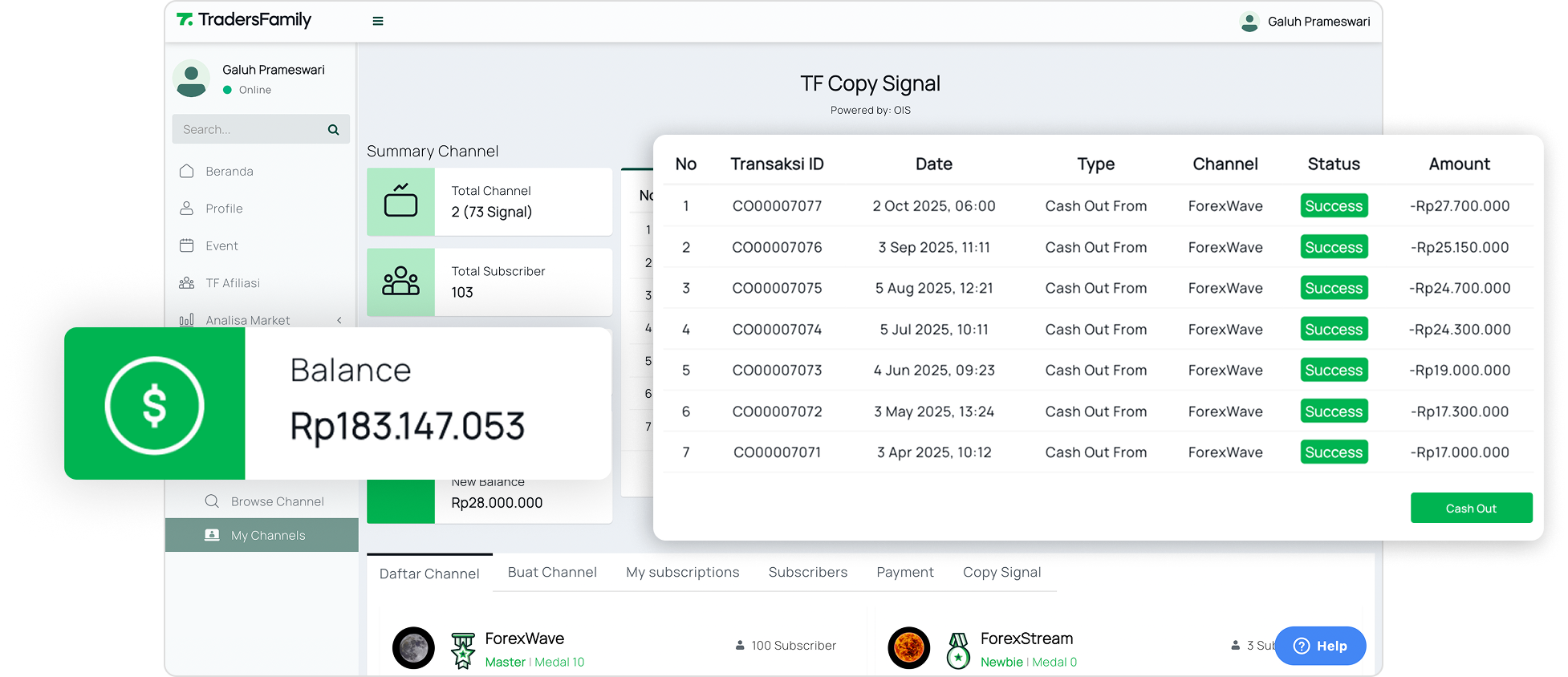
Task: Click transaction ID CO00007074
Action: pos(778,330)
